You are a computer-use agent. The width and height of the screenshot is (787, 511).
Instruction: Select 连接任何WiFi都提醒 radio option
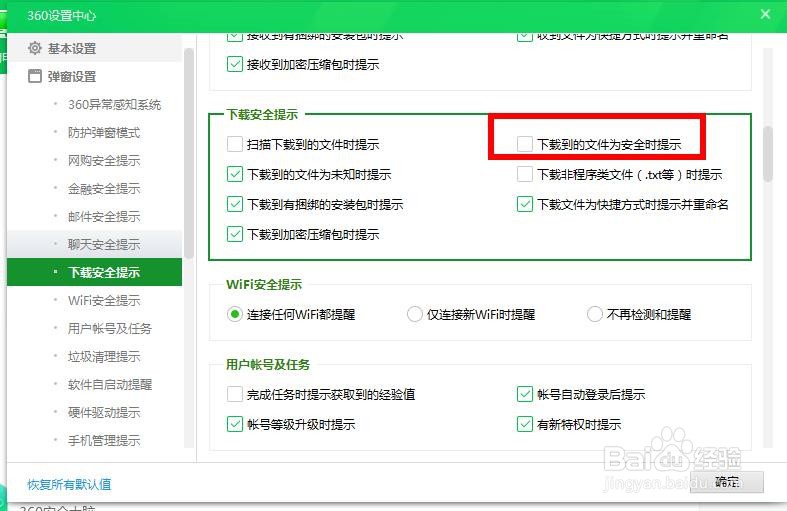[234, 314]
